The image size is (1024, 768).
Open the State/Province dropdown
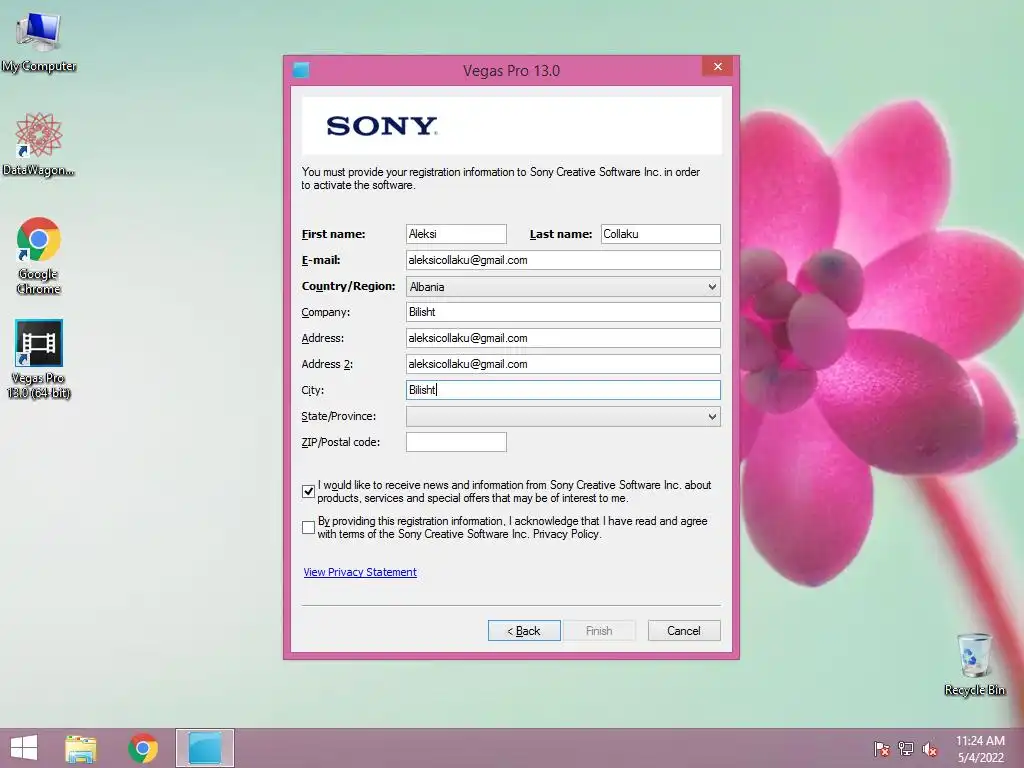[563, 417]
